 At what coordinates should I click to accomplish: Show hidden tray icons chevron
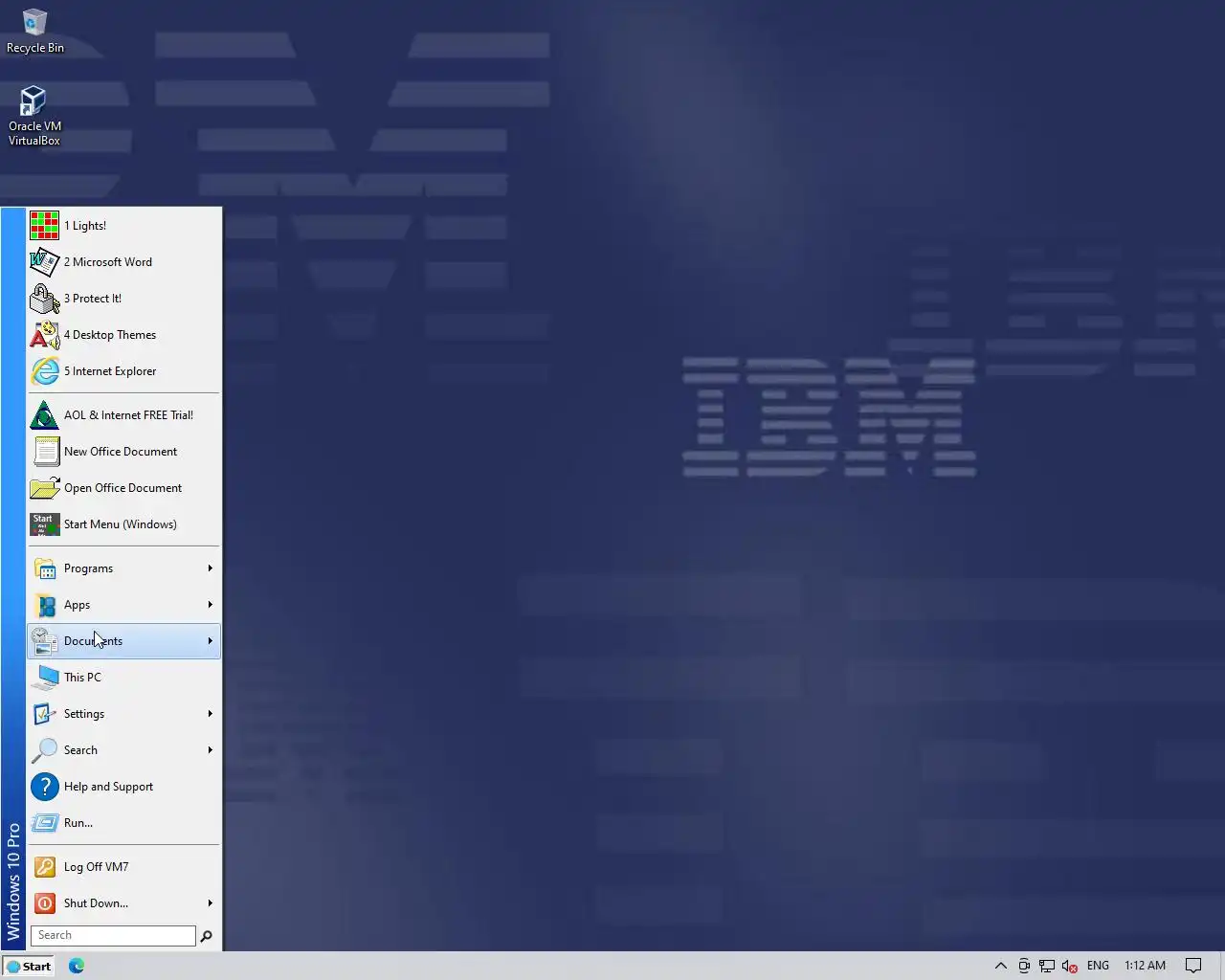point(1001,966)
